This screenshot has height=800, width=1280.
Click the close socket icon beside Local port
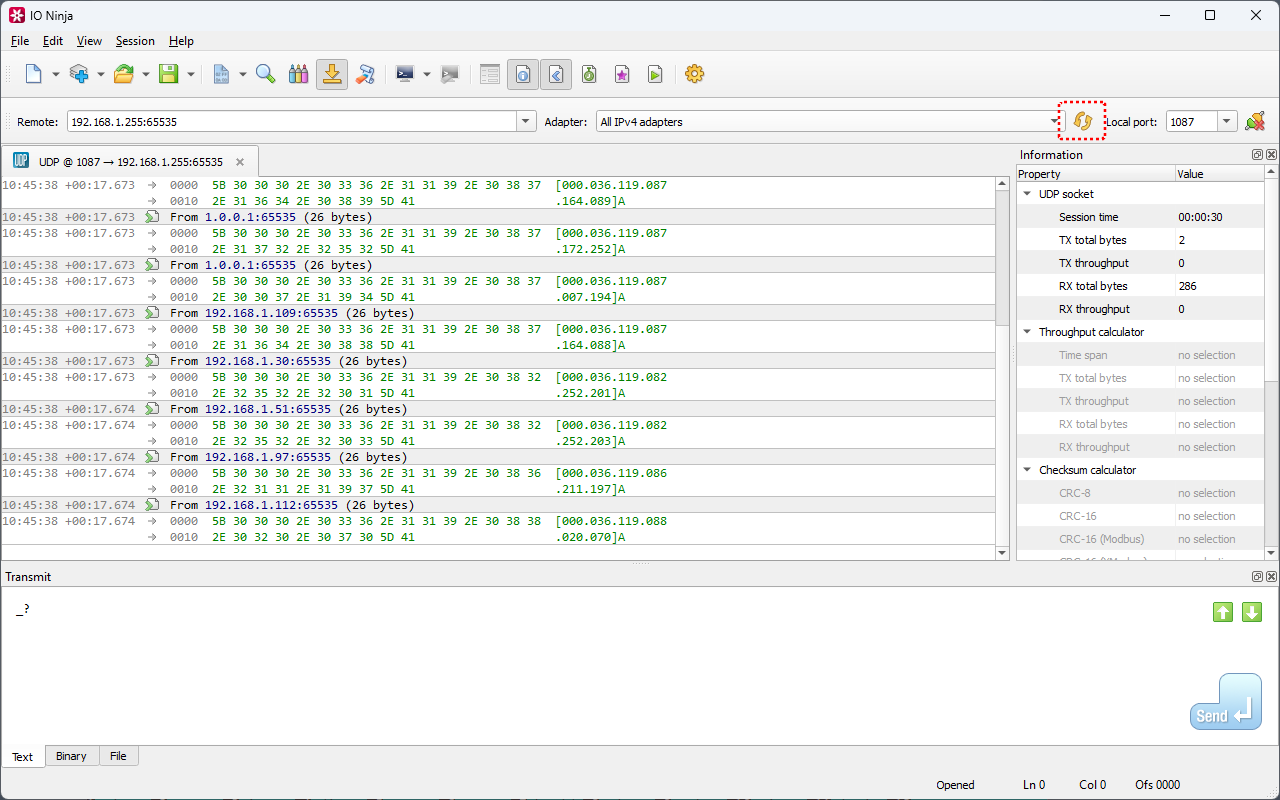[x=1255, y=121]
